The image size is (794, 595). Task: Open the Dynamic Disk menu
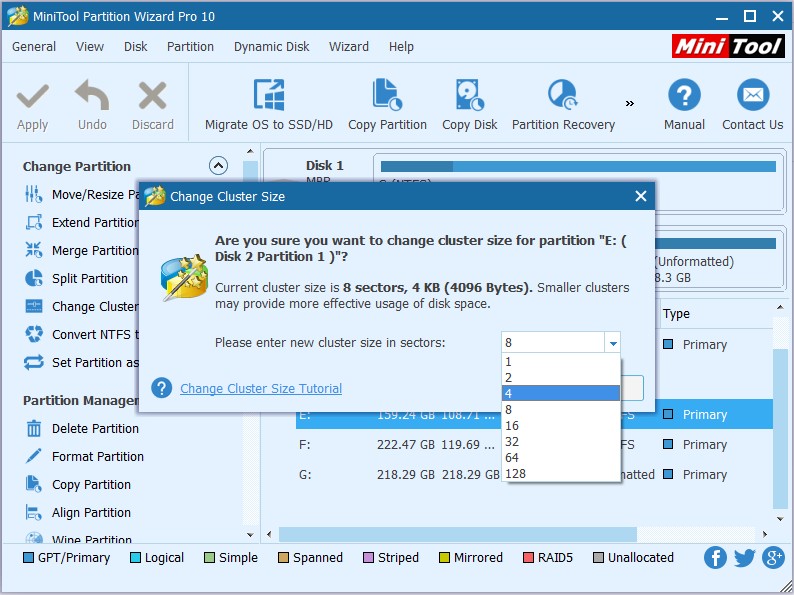[271, 47]
